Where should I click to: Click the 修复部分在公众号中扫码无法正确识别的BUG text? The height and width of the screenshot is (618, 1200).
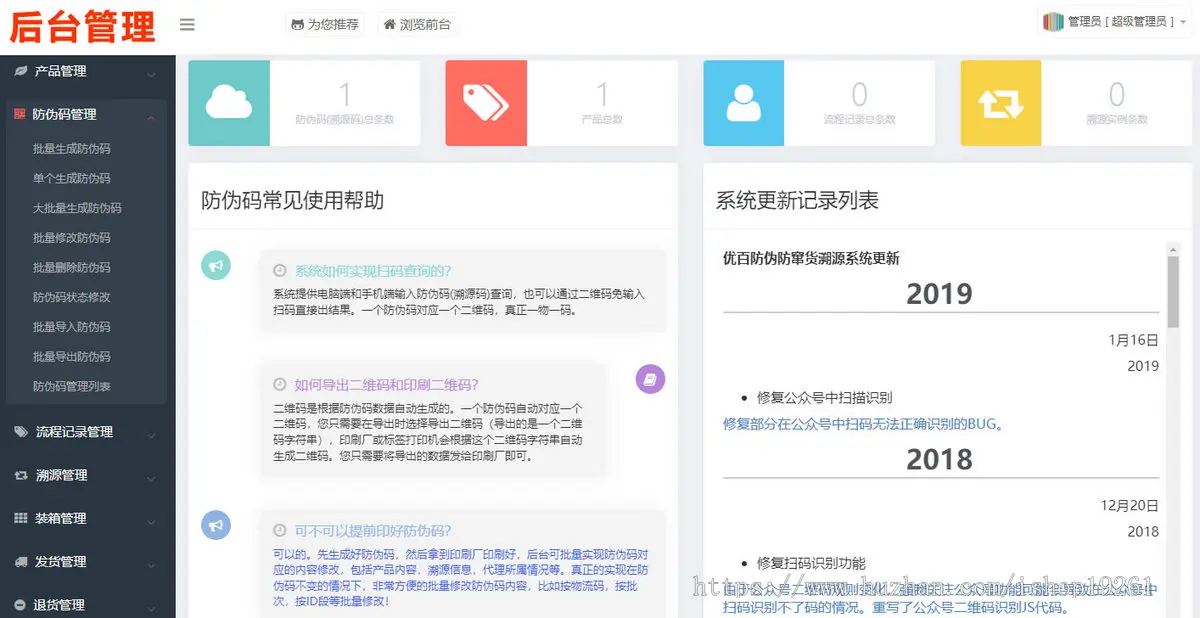pyautogui.click(x=863, y=424)
